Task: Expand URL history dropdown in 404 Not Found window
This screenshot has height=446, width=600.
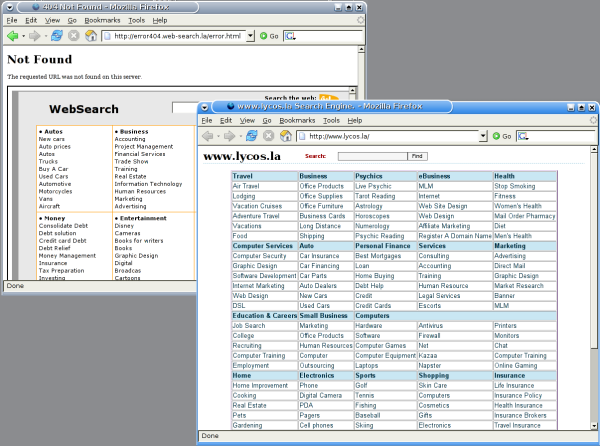Action: pyautogui.click(x=250, y=36)
